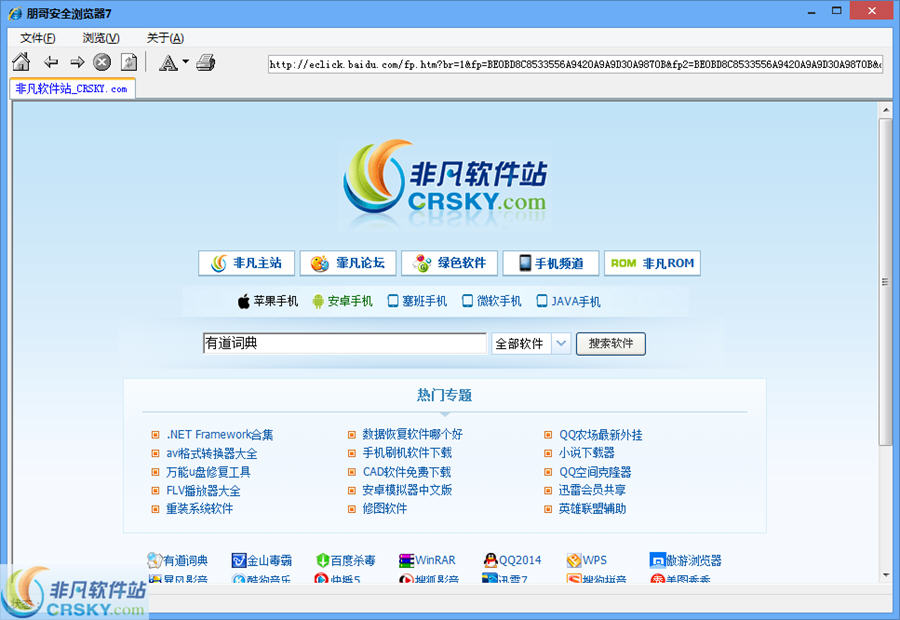Click the font size A icon
Screen dimensions: 900x620
click(168, 63)
